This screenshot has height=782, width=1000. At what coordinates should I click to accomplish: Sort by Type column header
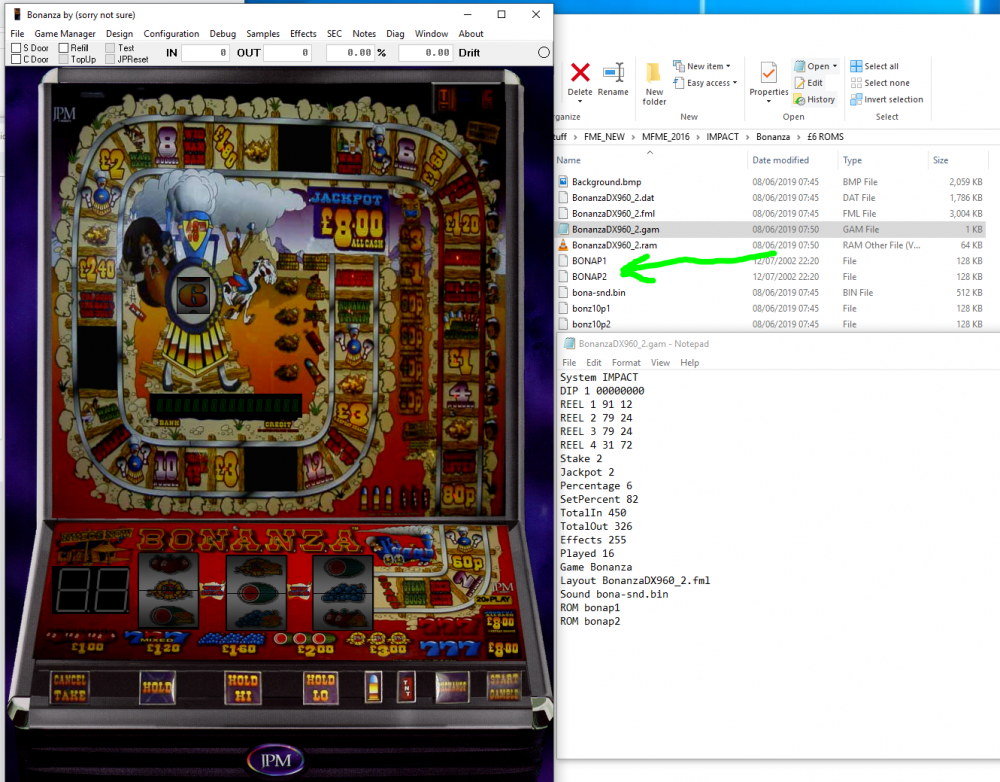pyautogui.click(x=852, y=160)
